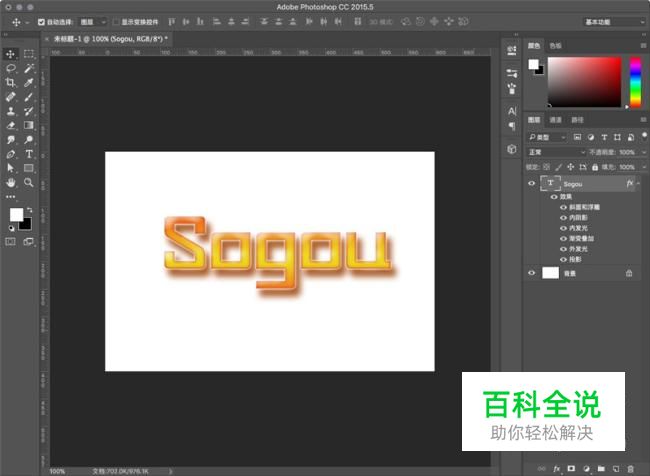The image size is (650, 476).
Task: Select the Clone Stamp tool
Action: pos(11,111)
